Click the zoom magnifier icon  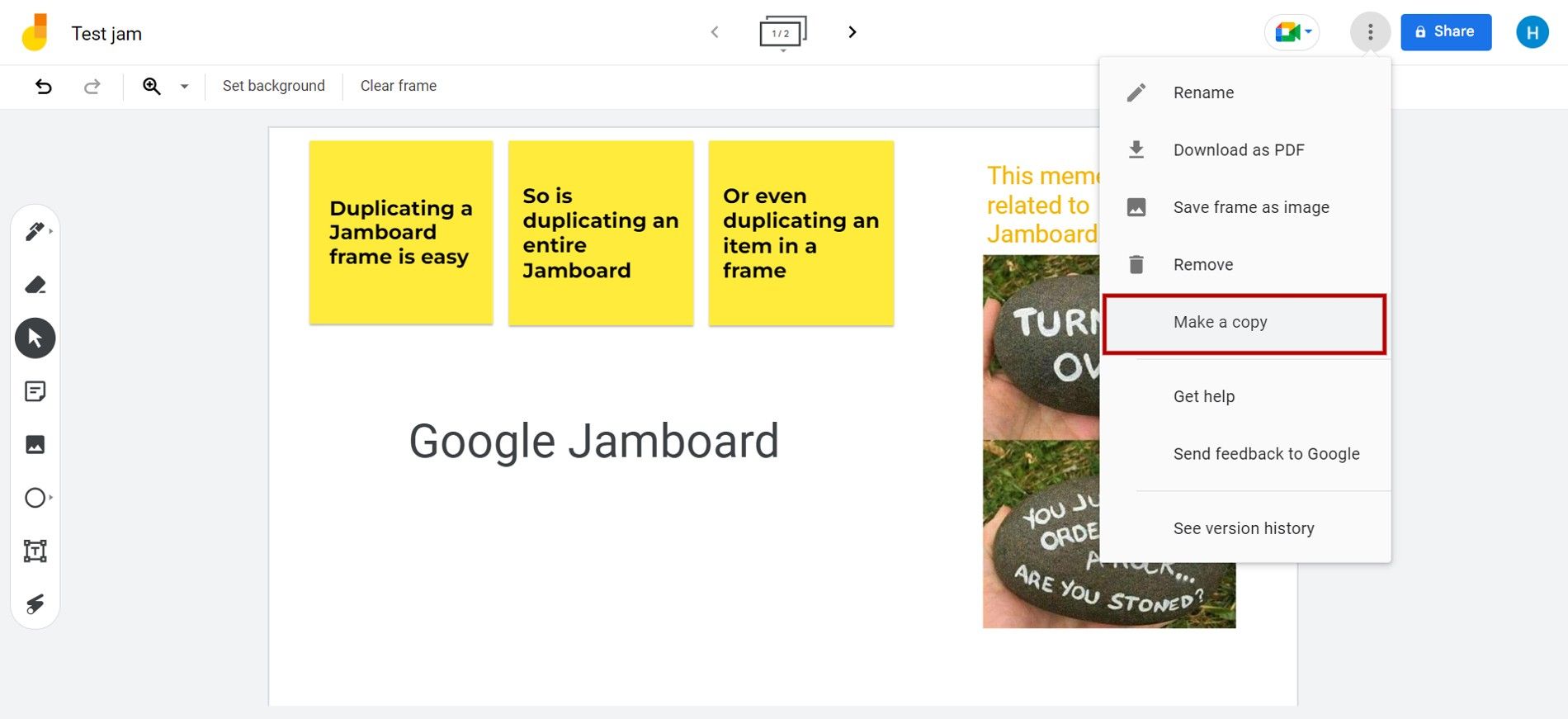pos(152,86)
